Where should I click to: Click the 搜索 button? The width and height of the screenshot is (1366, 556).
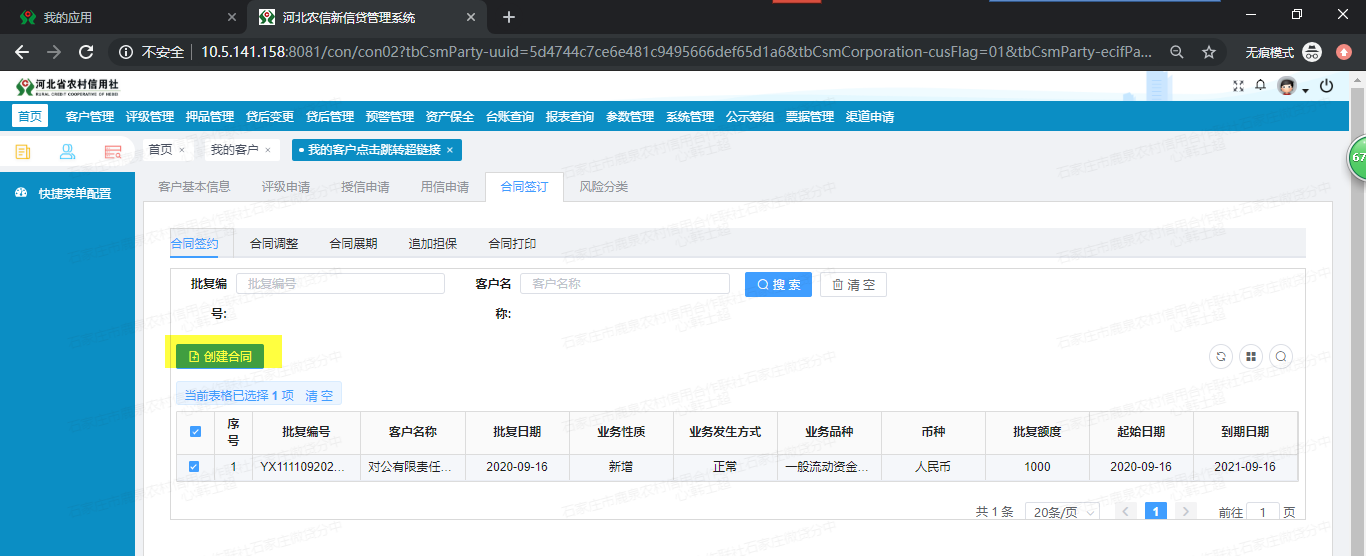778,285
